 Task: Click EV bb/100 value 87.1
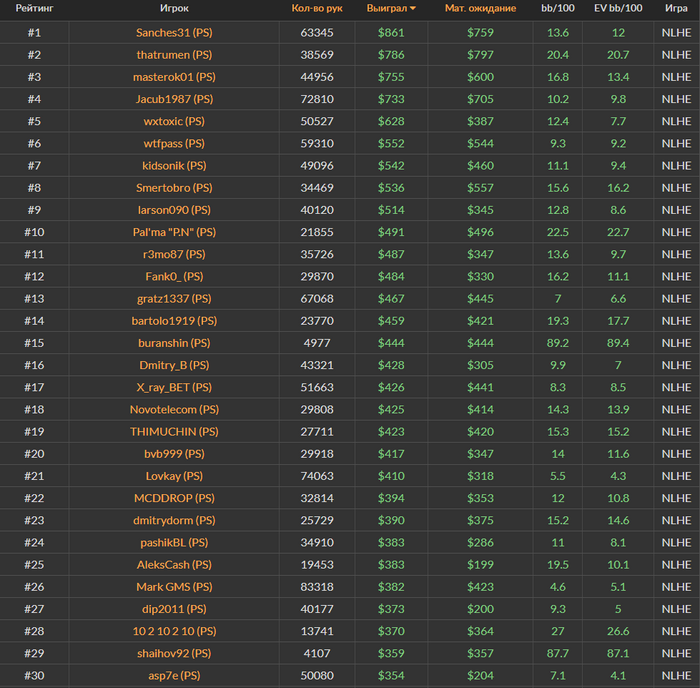(618, 654)
